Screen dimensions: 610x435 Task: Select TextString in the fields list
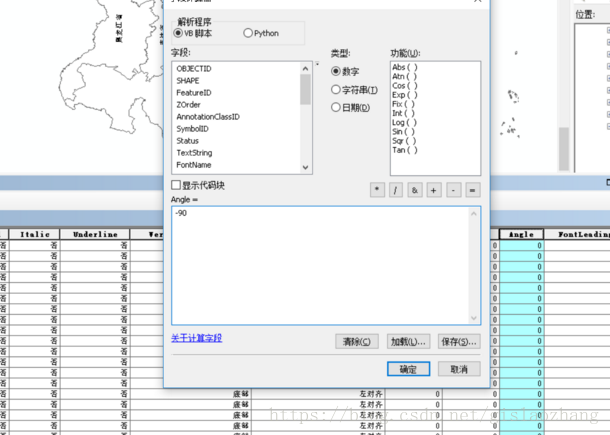pos(194,153)
